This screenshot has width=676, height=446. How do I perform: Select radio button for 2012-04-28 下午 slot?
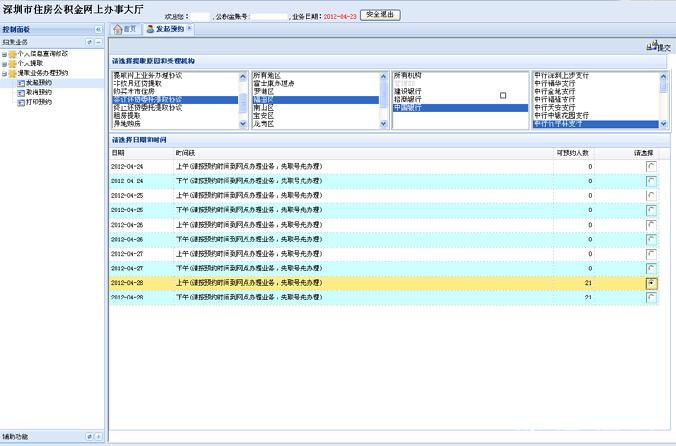[651, 298]
